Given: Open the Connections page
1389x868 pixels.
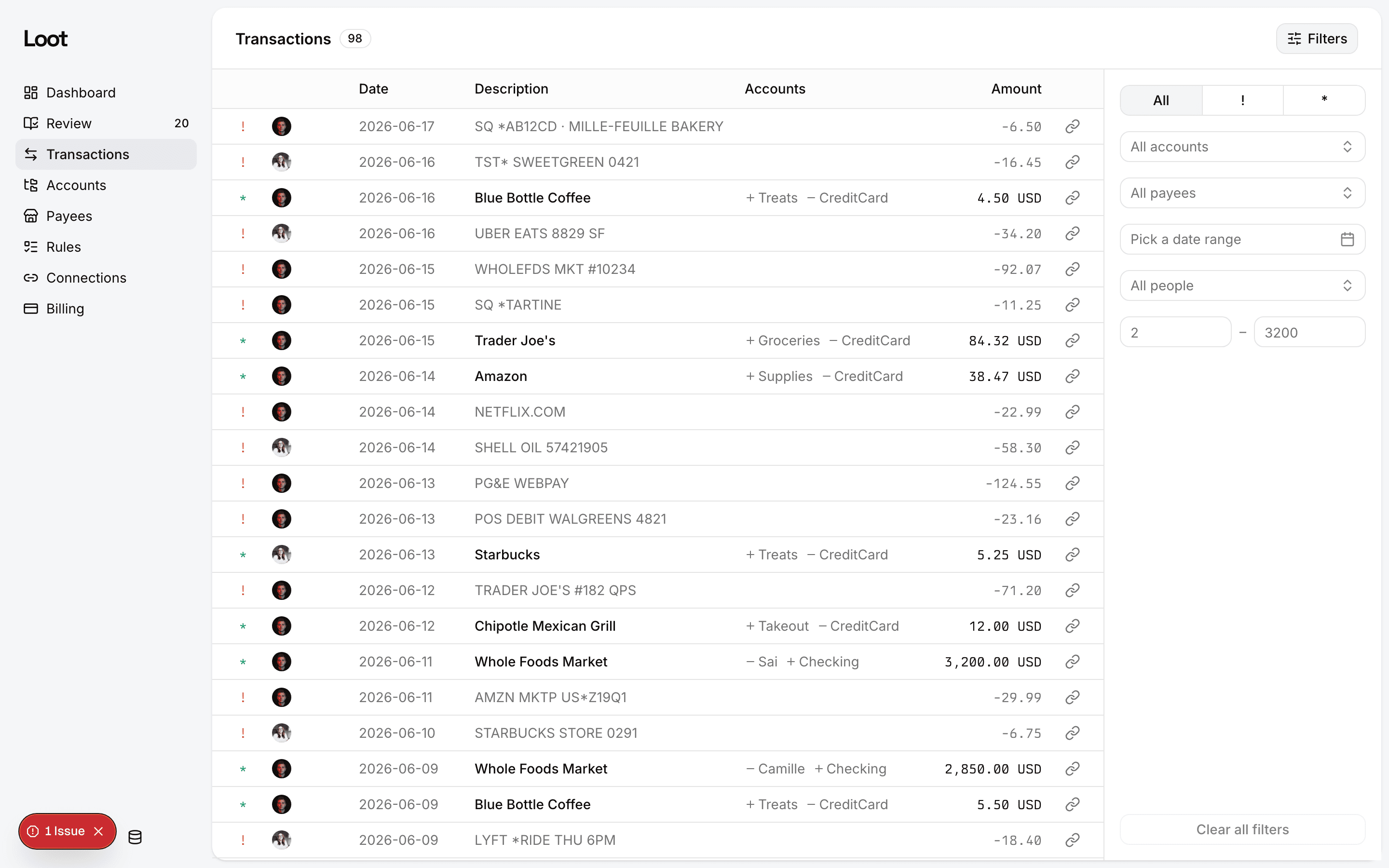Looking at the screenshot, I should coord(106,278).
